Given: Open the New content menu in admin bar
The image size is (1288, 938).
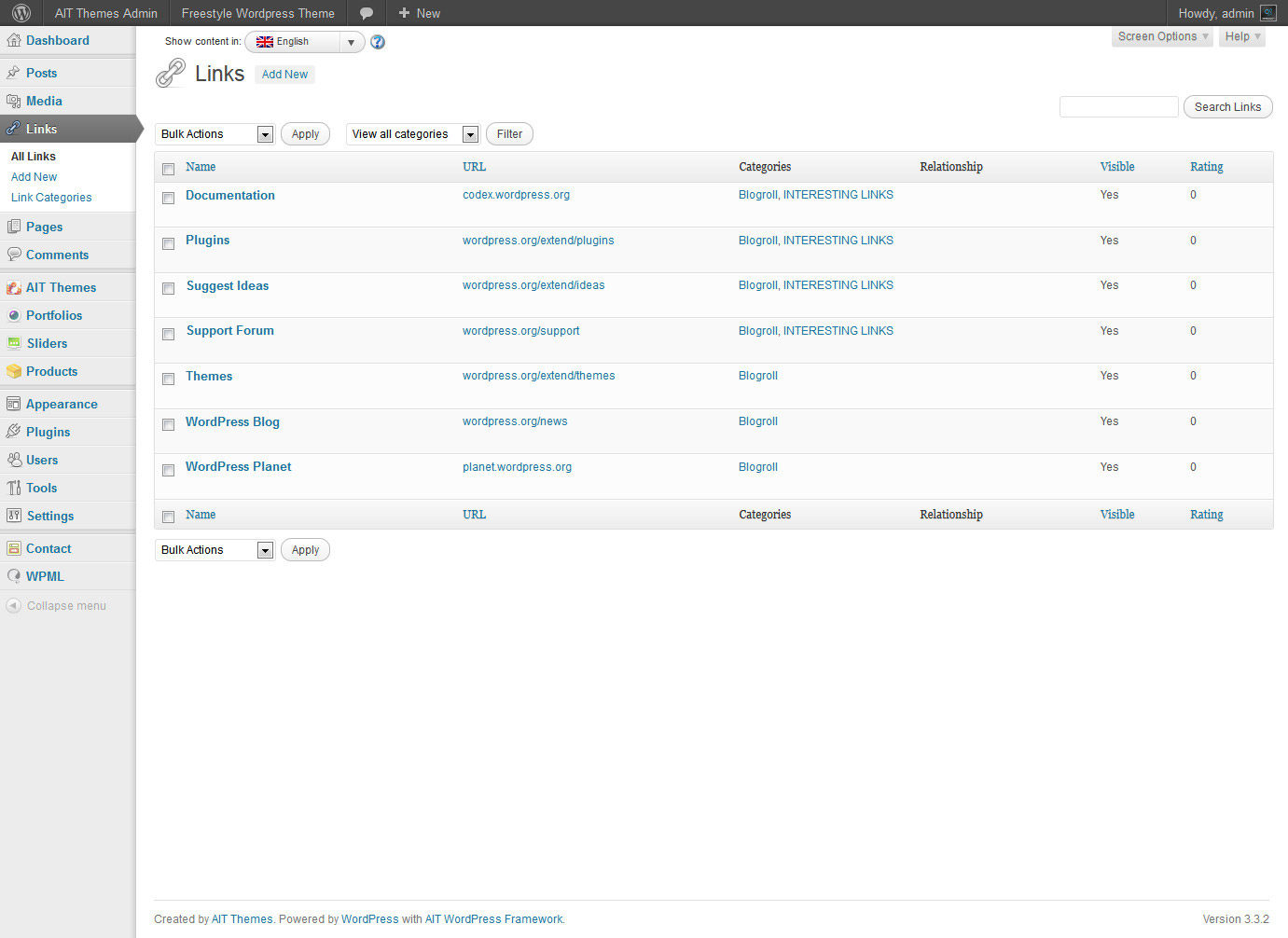Looking at the screenshot, I should click(x=419, y=13).
